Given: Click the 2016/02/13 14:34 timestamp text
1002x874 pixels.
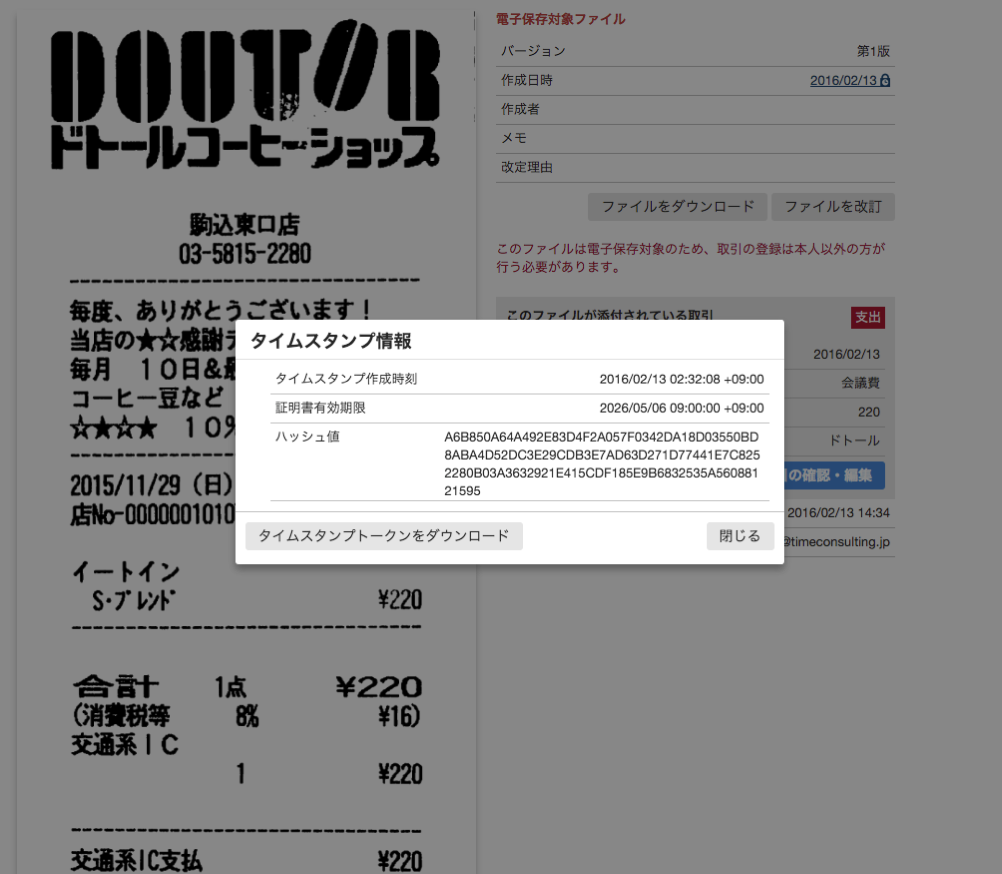Looking at the screenshot, I should coord(838,512).
